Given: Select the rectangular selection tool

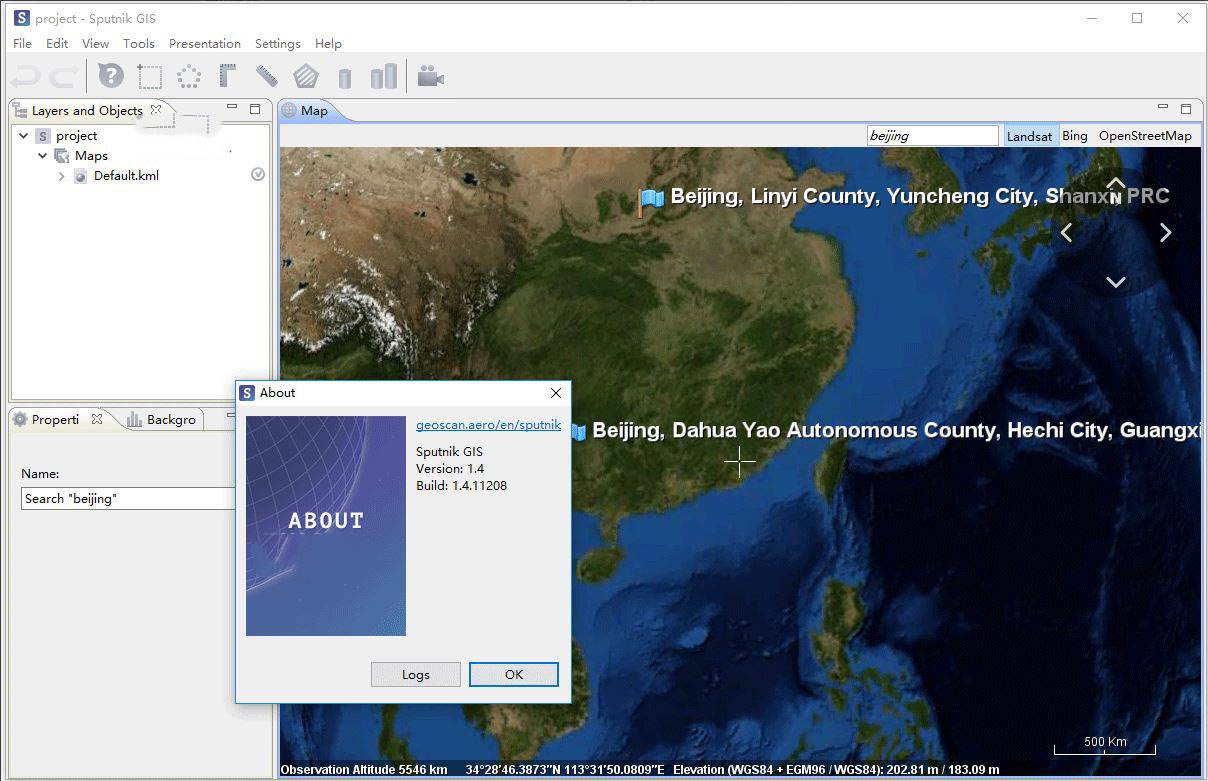Looking at the screenshot, I should pos(150,77).
